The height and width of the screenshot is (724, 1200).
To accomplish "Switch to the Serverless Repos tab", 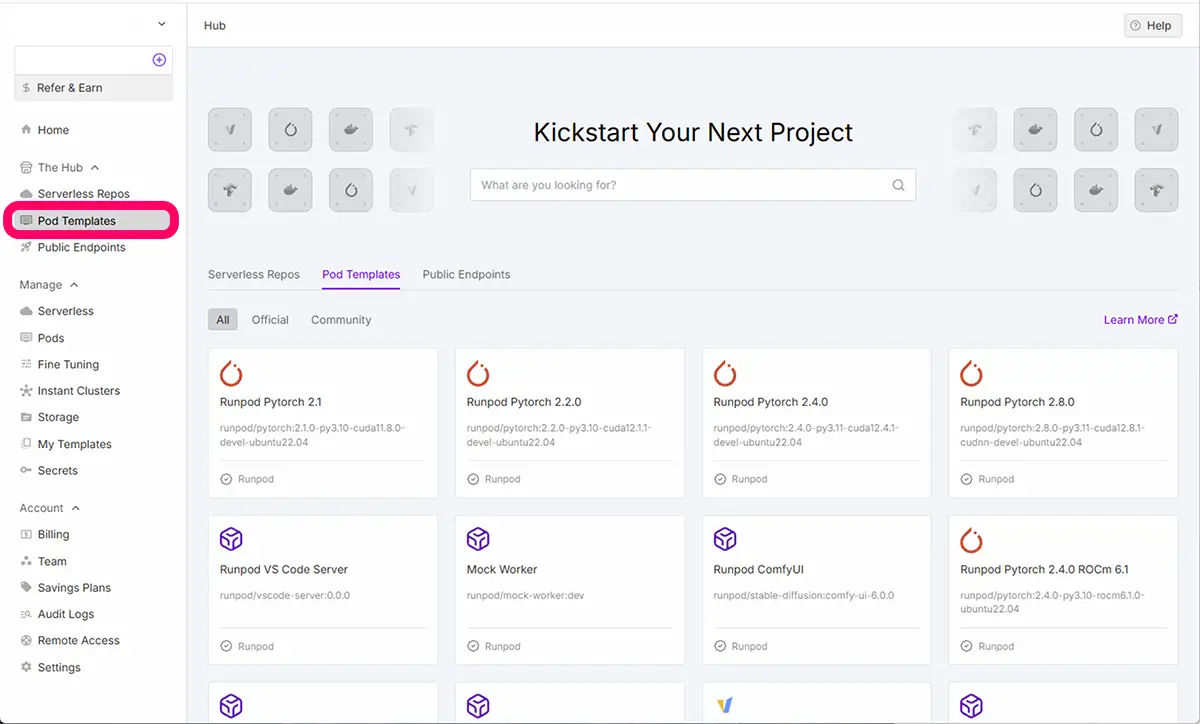I will pyautogui.click(x=253, y=274).
